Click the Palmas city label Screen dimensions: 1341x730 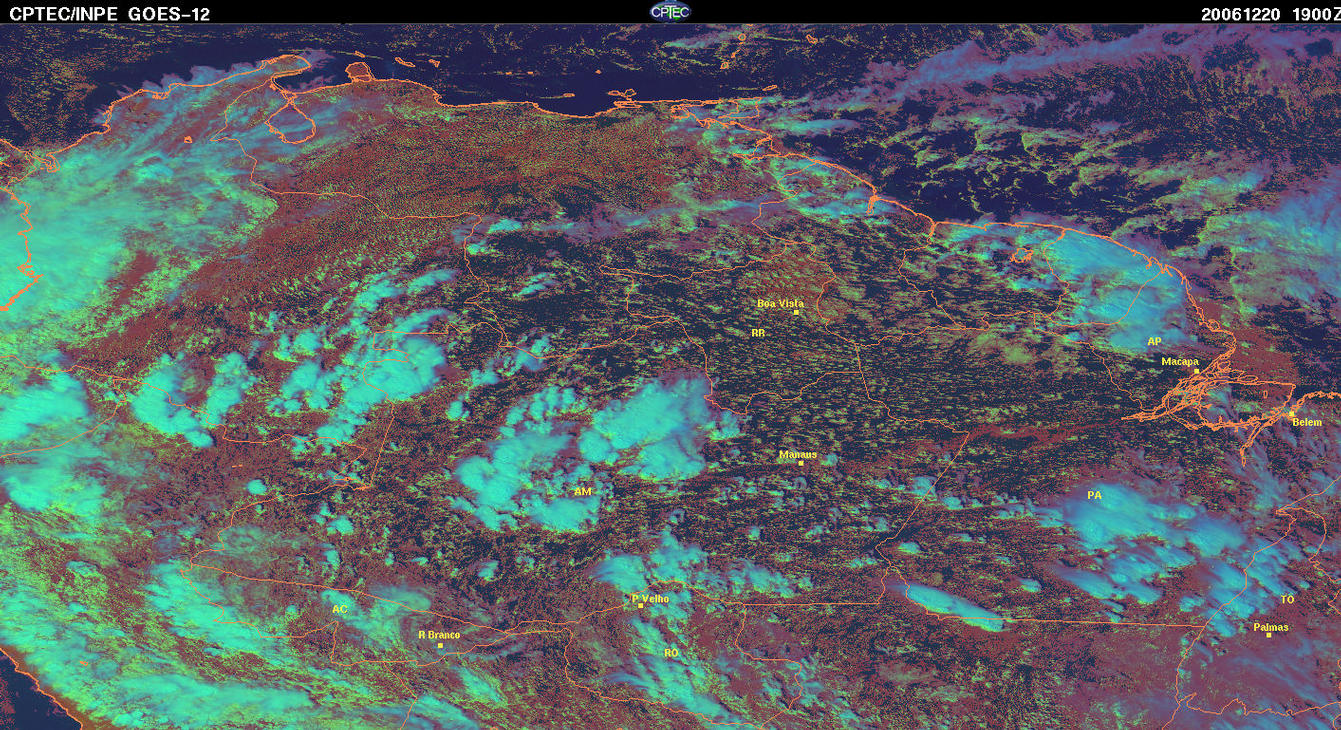pyautogui.click(x=1270, y=627)
